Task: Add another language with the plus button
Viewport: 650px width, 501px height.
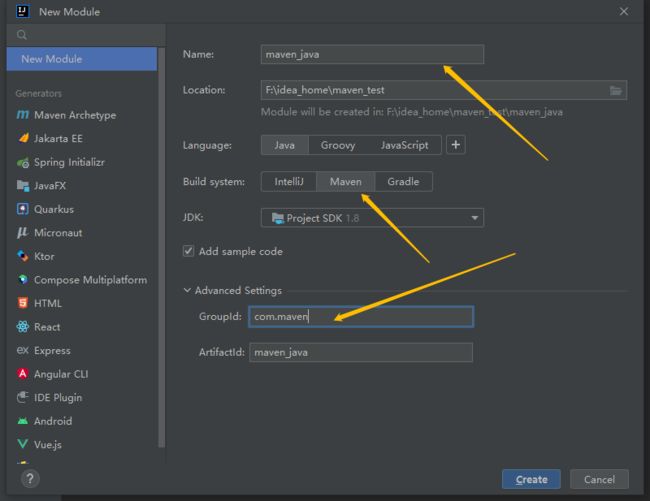Action: click(456, 145)
